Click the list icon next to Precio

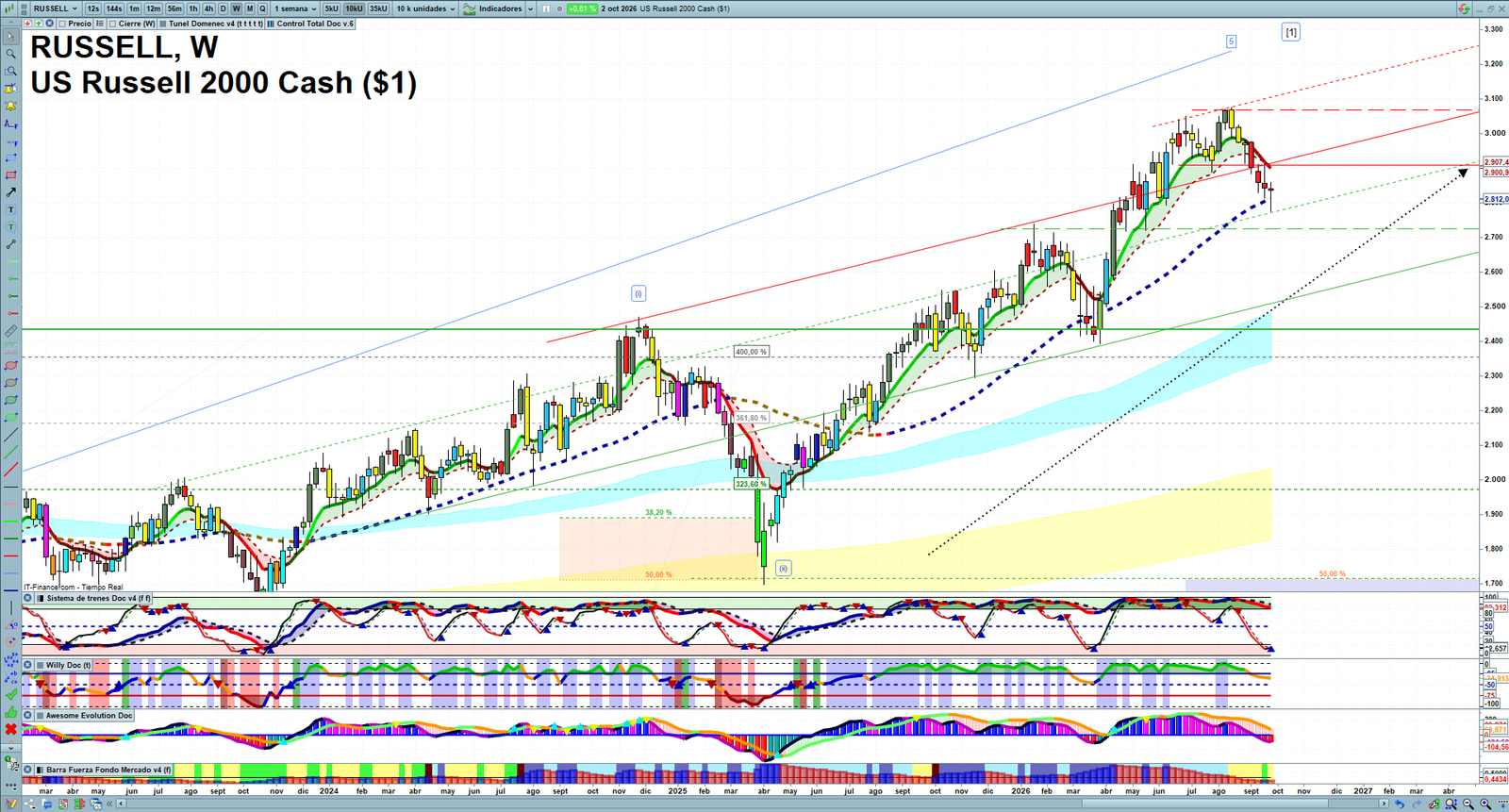(x=99, y=24)
